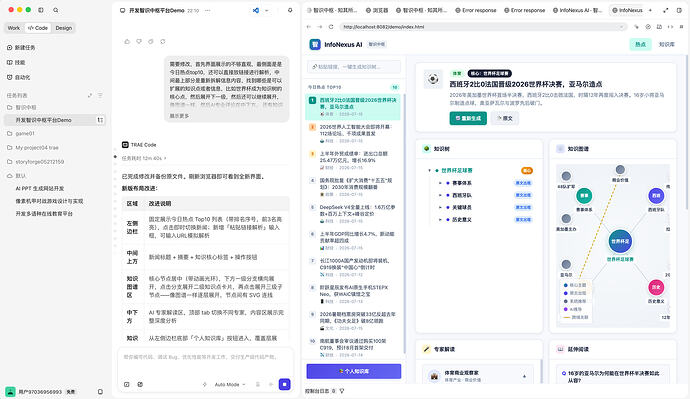Click the InfoNexus AI logo
690x399 pixels.
click(x=315, y=44)
